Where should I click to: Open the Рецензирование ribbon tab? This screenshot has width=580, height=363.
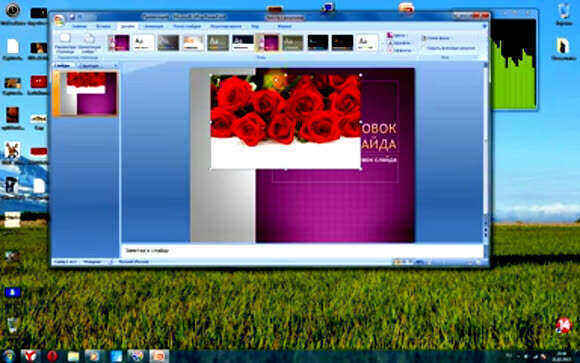point(226,26)
